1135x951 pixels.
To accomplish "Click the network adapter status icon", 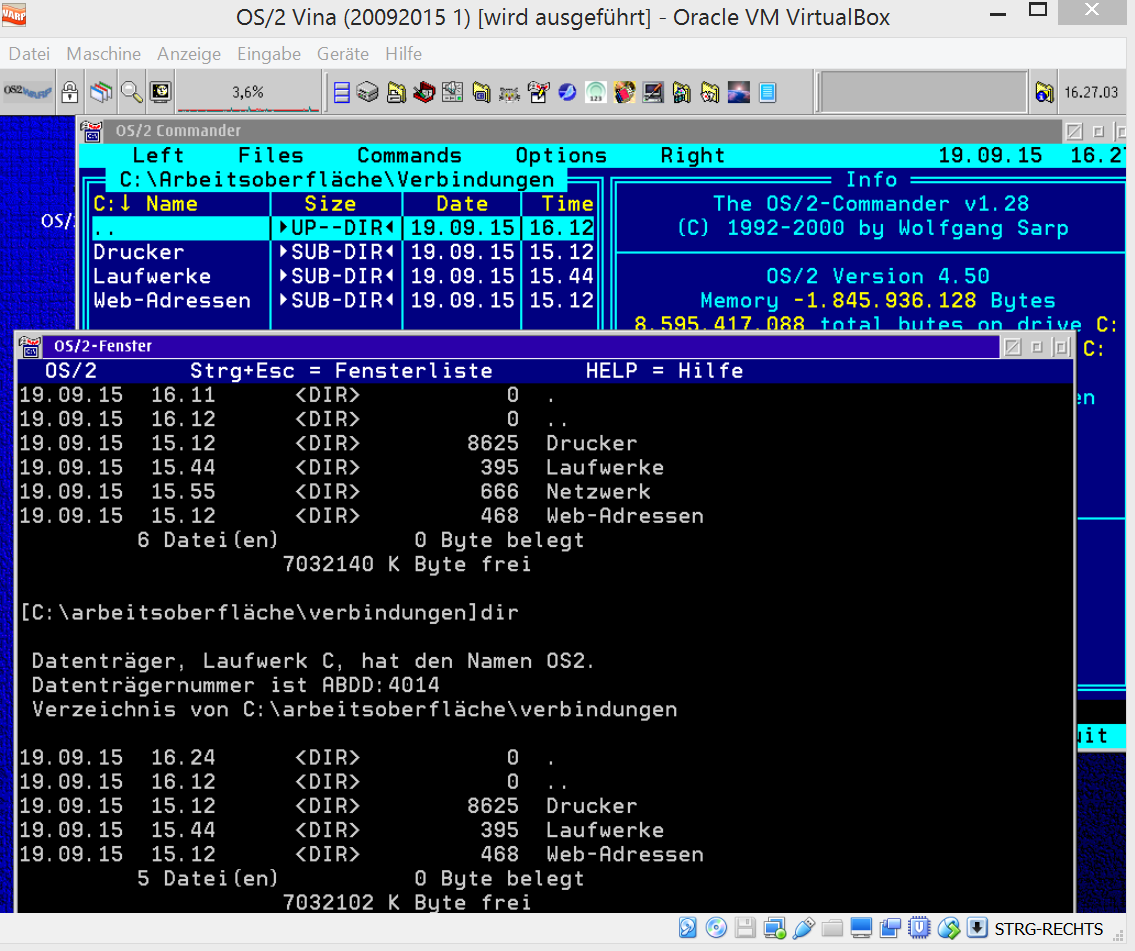I will 775,928.
